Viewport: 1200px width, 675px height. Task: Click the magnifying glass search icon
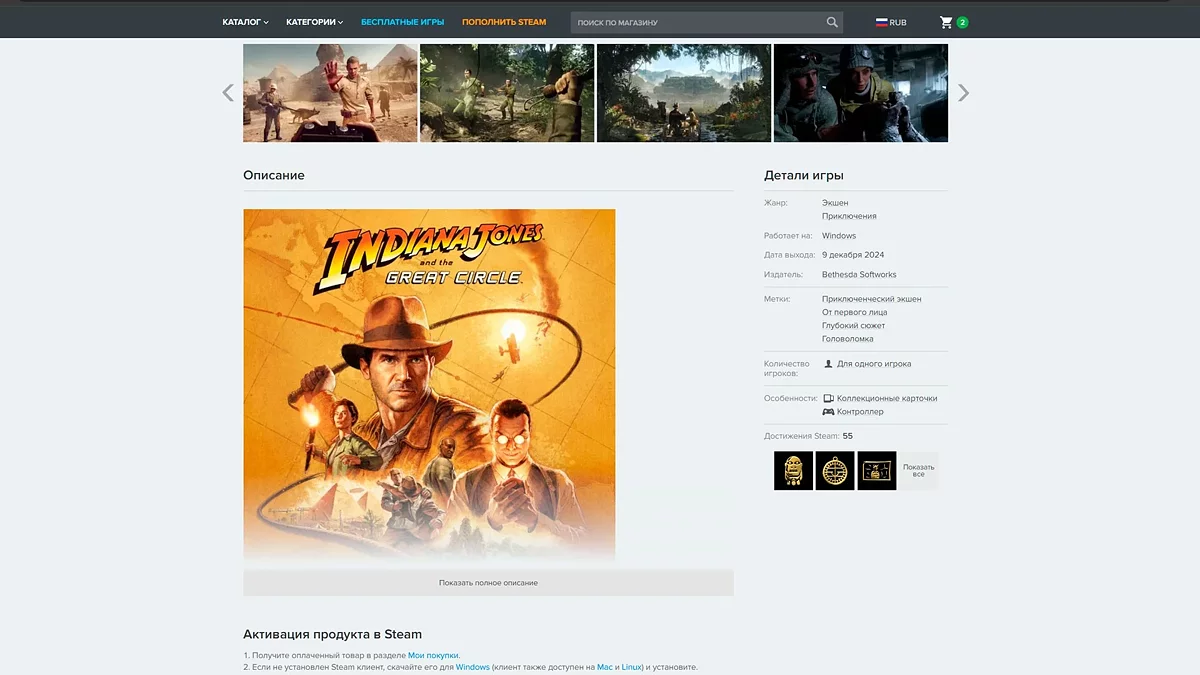[832, 22]
